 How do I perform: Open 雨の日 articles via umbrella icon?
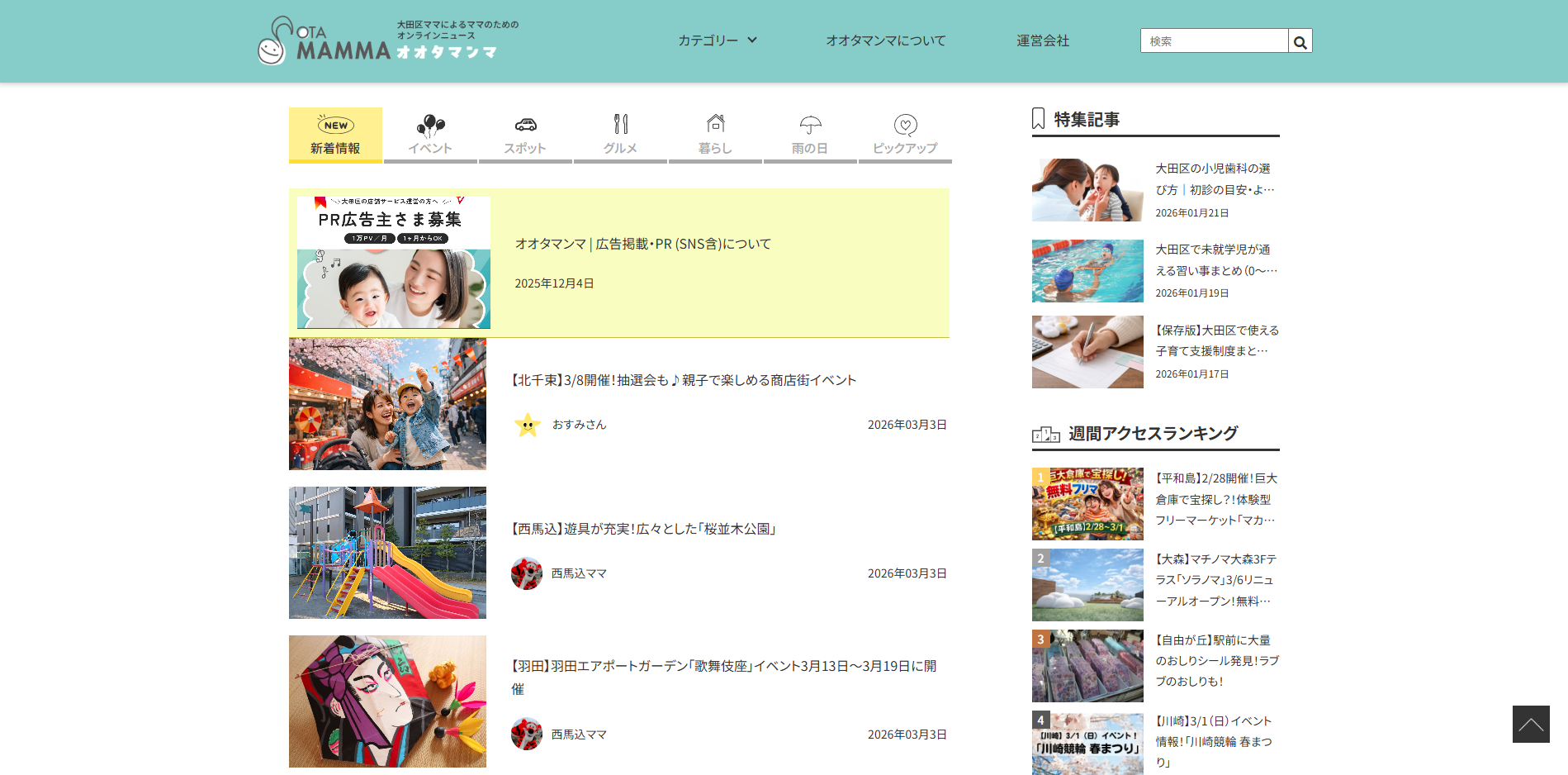810,126
